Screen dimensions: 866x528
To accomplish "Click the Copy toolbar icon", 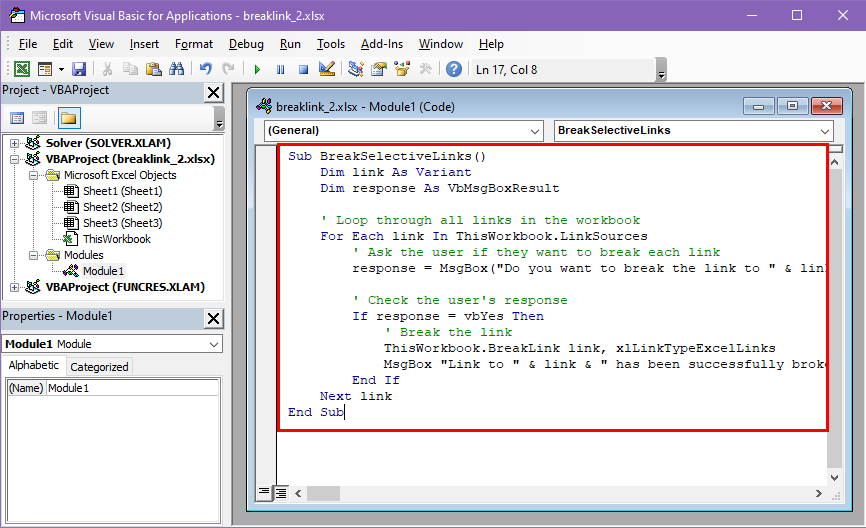I will [130, 69].
